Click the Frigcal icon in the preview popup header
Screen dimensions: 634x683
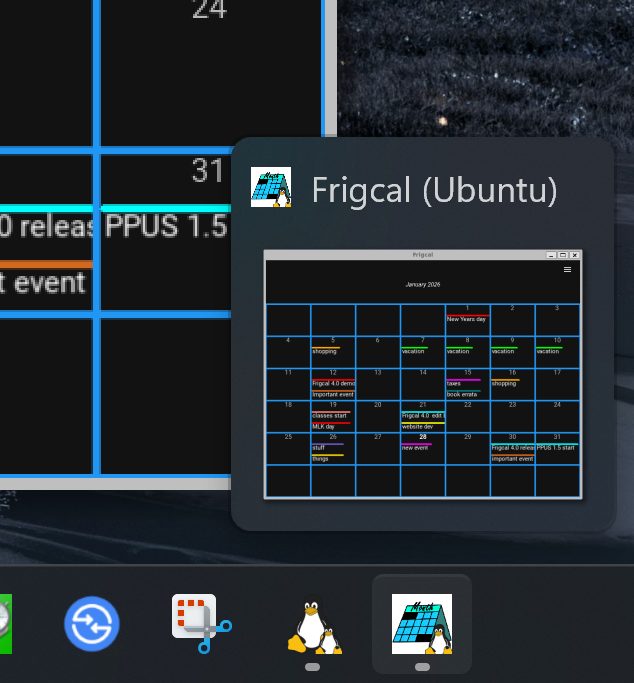coord(271,187)
